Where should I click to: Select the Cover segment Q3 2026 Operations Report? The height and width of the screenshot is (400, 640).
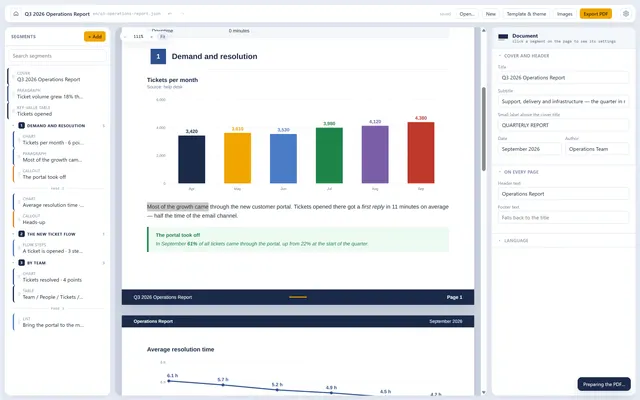57,76
